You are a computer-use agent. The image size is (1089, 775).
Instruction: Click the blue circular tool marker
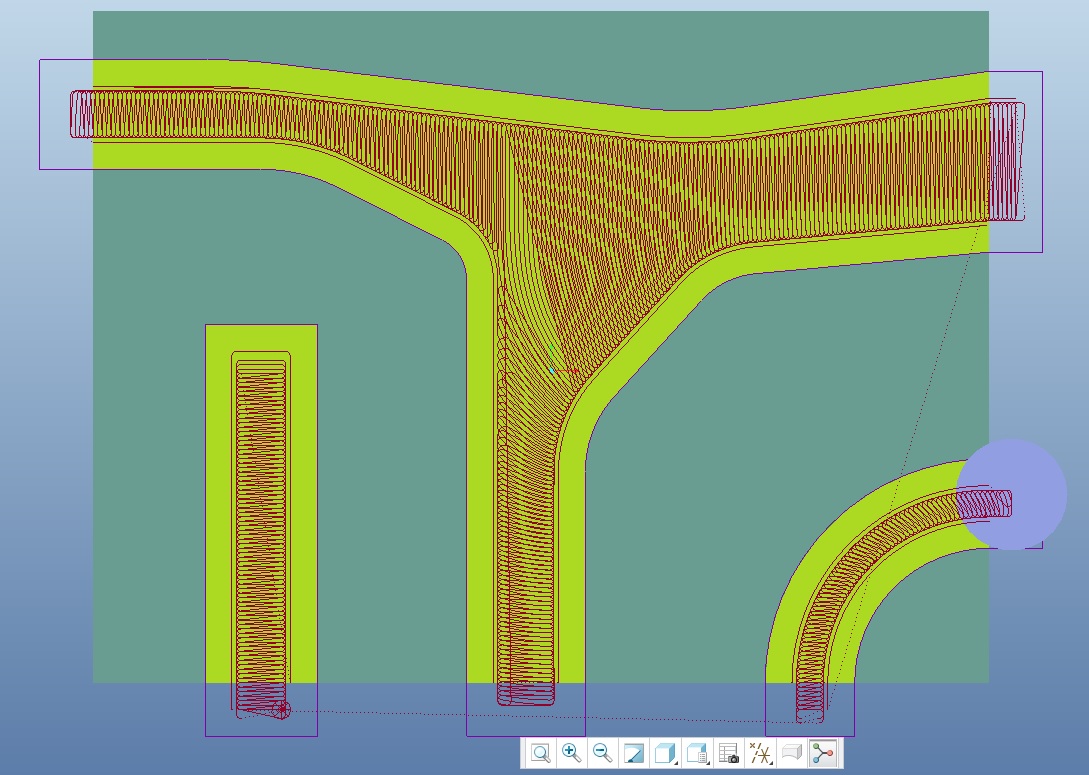1011,494
